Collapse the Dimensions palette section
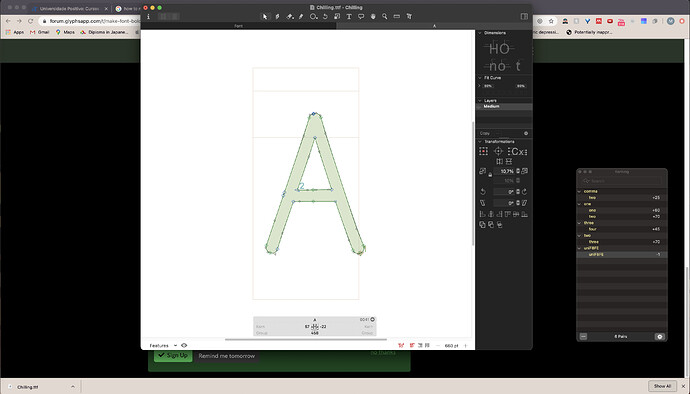690x394 pixels. (x=480, y=33)
